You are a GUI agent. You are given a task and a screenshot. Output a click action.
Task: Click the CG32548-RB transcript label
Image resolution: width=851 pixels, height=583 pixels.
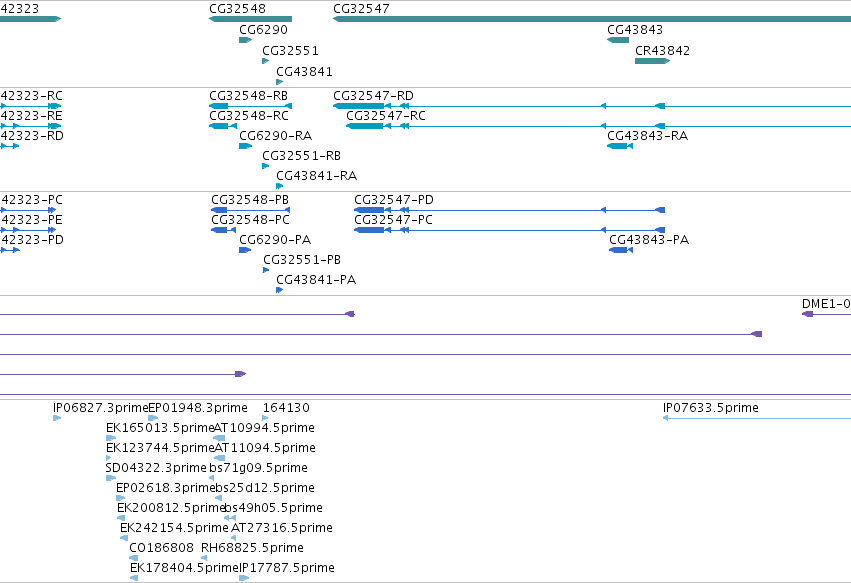click(x=249, y=96)
